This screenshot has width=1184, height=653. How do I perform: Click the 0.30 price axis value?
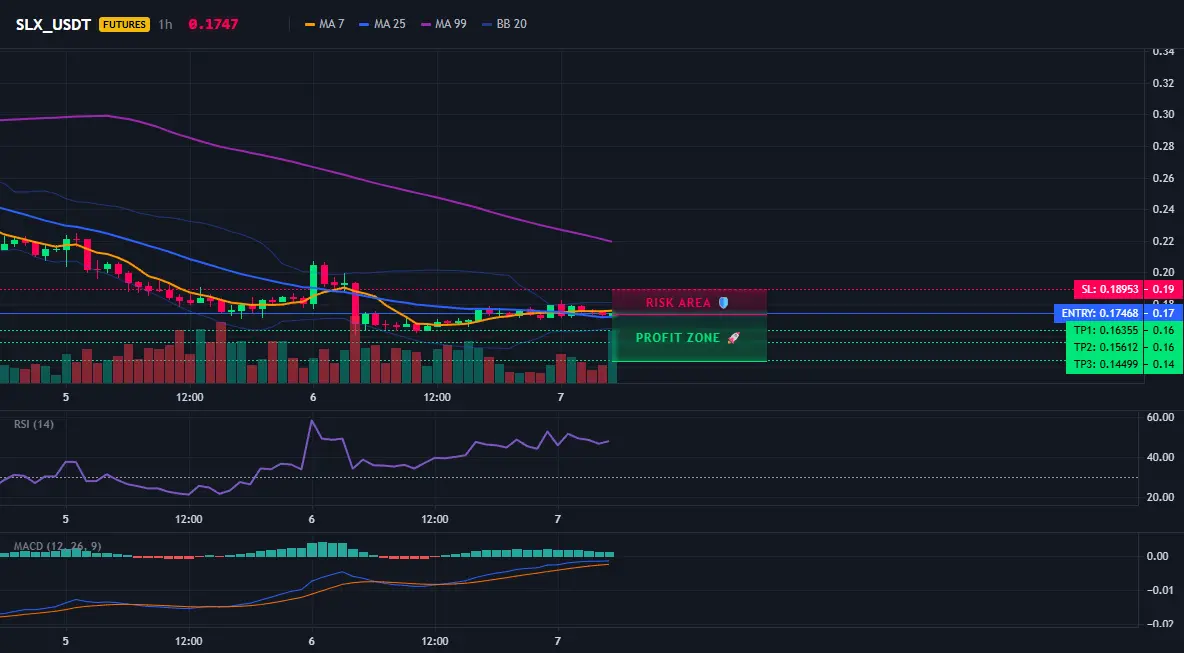click(x=1164, y=115)
